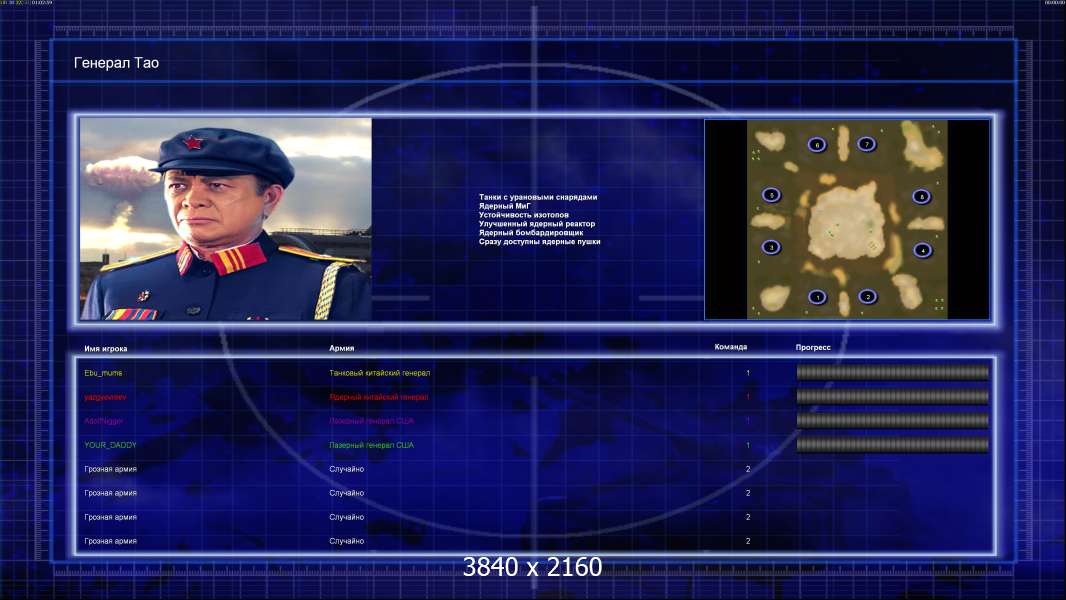The width and height of the screenshot is (1066, 600).
Task: Select start position 8 on the map
Action: tap(921, 196)
